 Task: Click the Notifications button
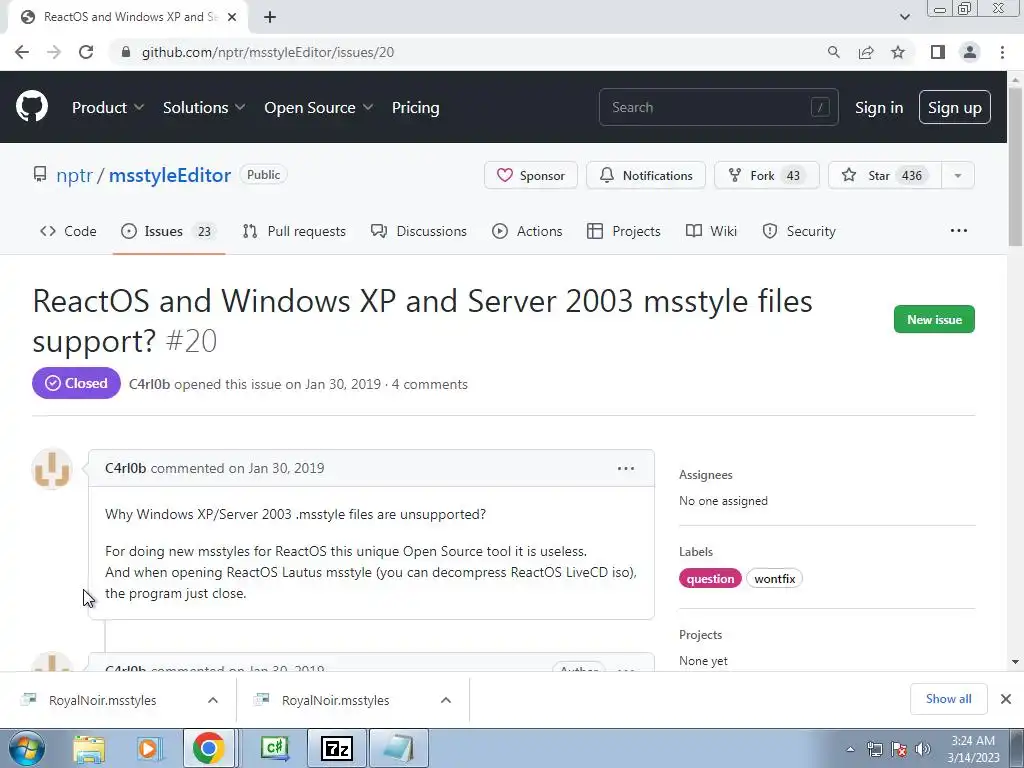pos(646,175)
